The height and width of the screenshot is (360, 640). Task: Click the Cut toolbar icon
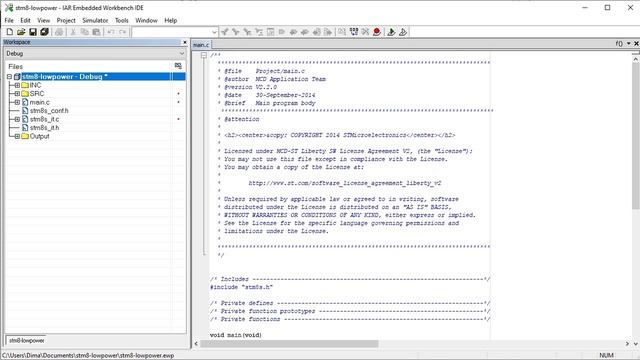73,32
